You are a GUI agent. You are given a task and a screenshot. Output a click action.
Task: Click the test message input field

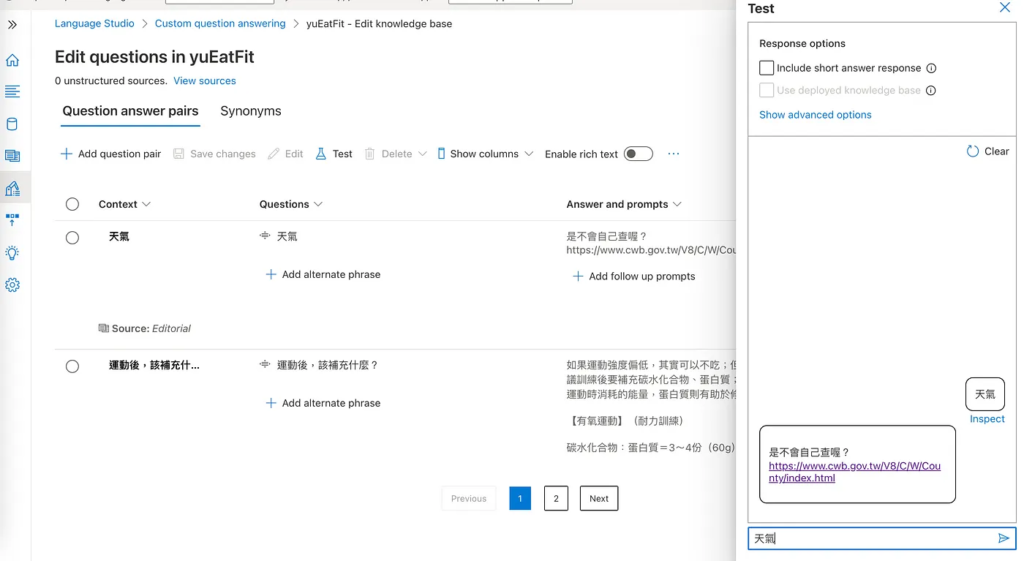[870, 539]
